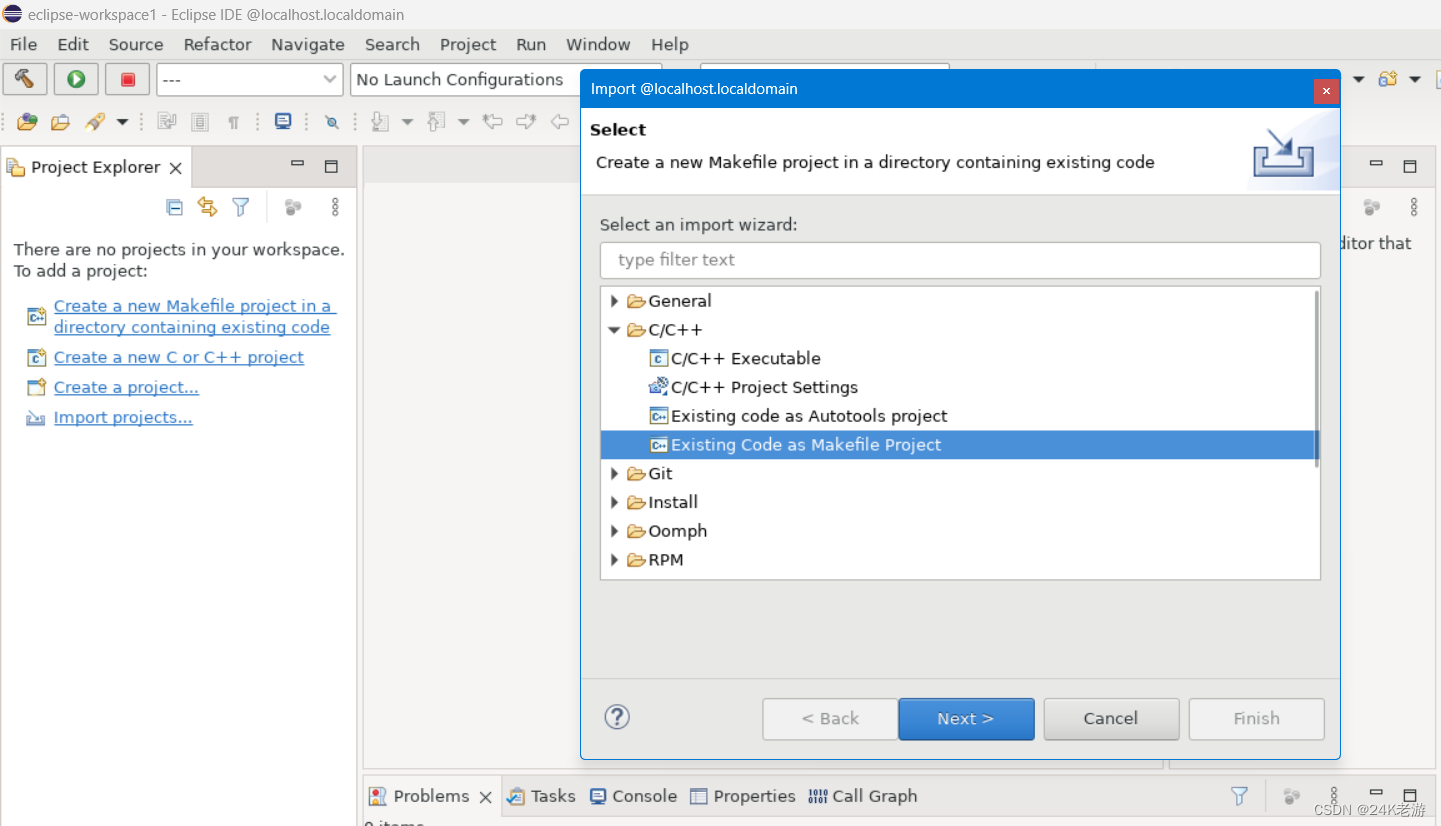Minimize the Project Explorer view

click(297, 164)
